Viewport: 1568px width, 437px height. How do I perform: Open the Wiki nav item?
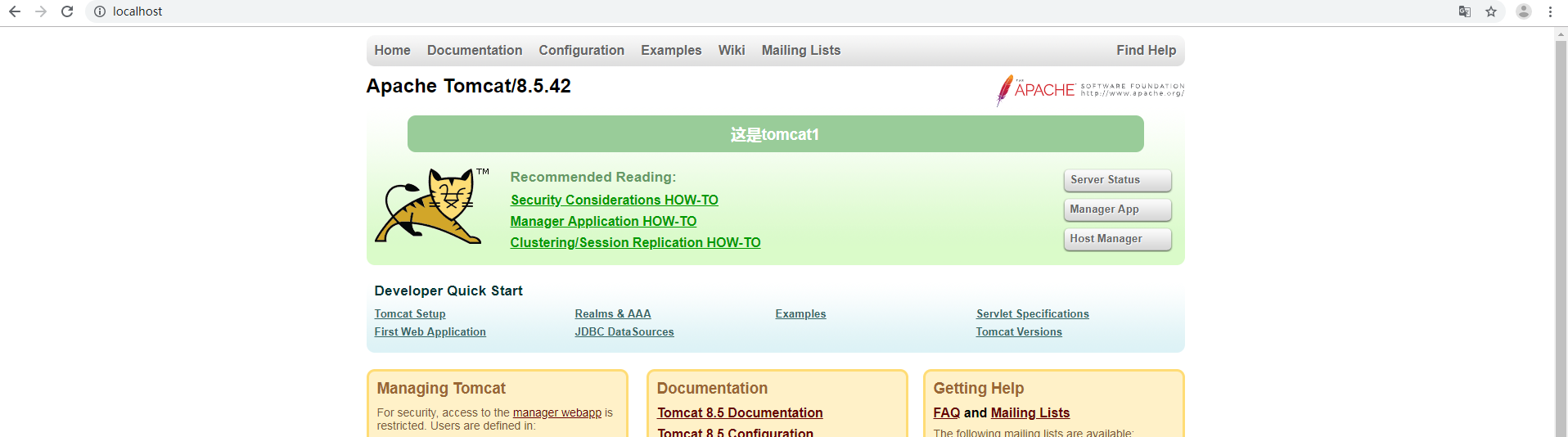coord(732,50)
